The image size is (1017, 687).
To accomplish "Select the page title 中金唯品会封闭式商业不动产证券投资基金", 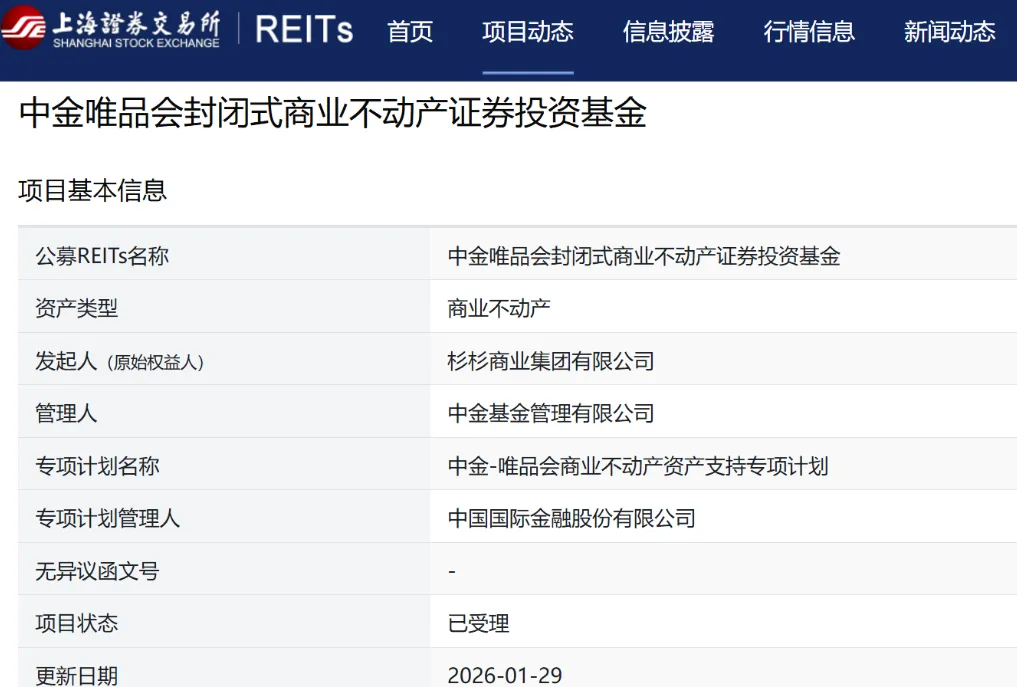I will pos(333,112).
